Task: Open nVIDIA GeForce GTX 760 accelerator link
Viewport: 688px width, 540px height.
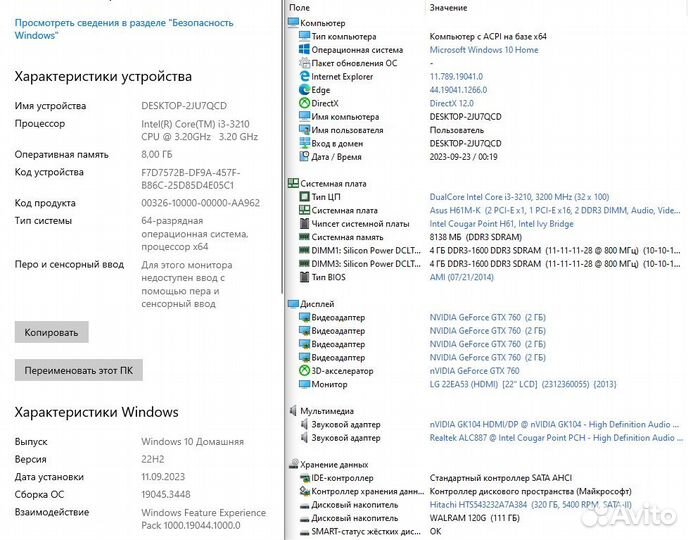Action: coord(474,371)
